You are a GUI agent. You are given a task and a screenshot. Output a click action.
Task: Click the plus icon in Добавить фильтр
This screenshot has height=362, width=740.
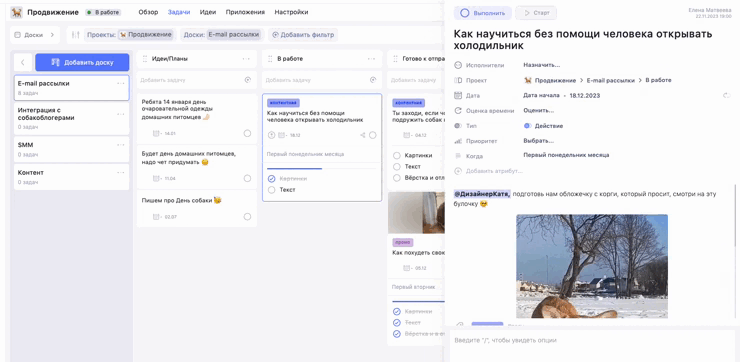[x=276, y=35]
